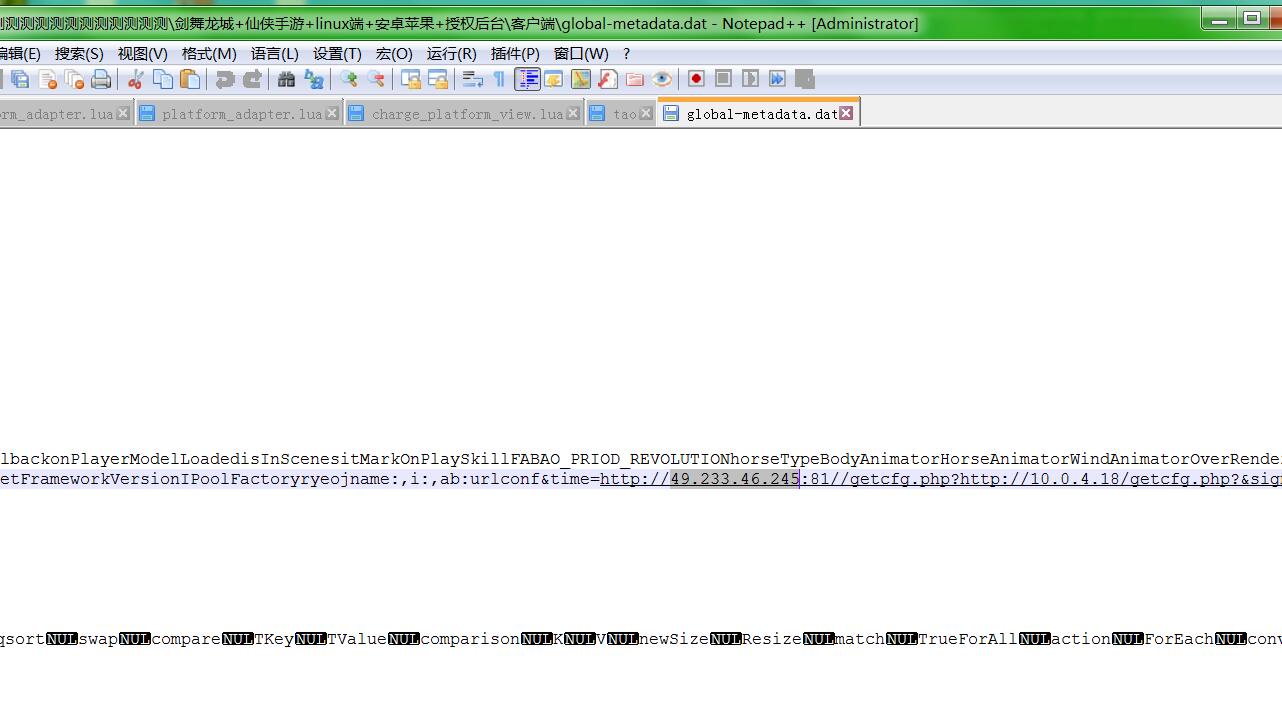The height and width of the screenshot is (721, 1282).
Task: Open the 设置(T) settings menu
Action: tap(337, 54)
